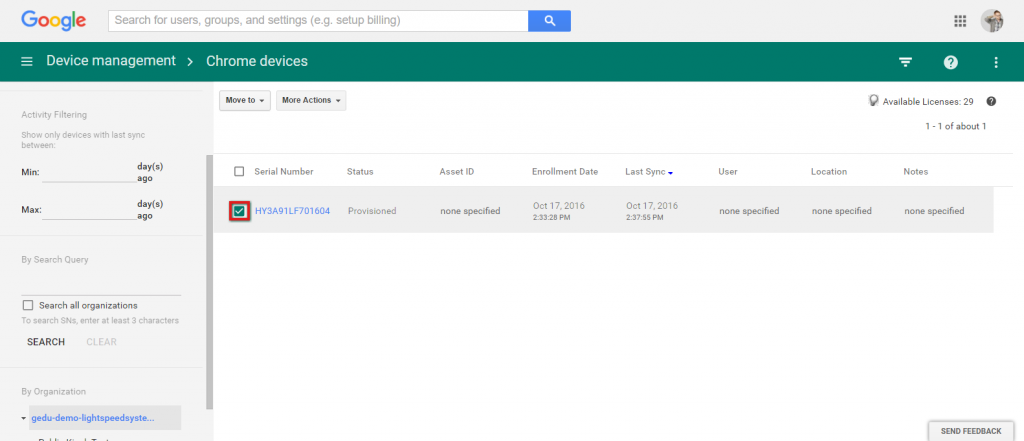The image size is (1024, 441).
Task: Click the Available Licenses lightbulb icon
Action: click(x=873, y=101)
